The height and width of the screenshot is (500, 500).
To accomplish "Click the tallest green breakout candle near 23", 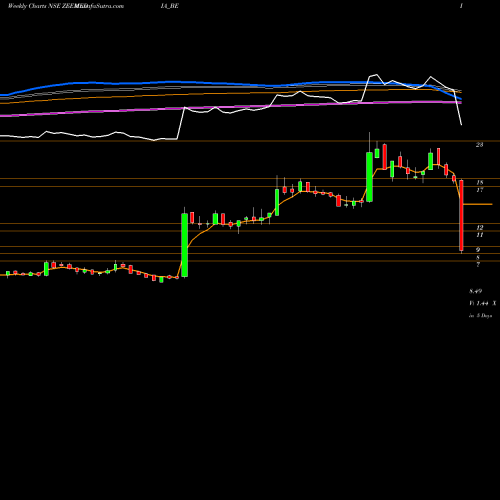I will click(369, 177).
